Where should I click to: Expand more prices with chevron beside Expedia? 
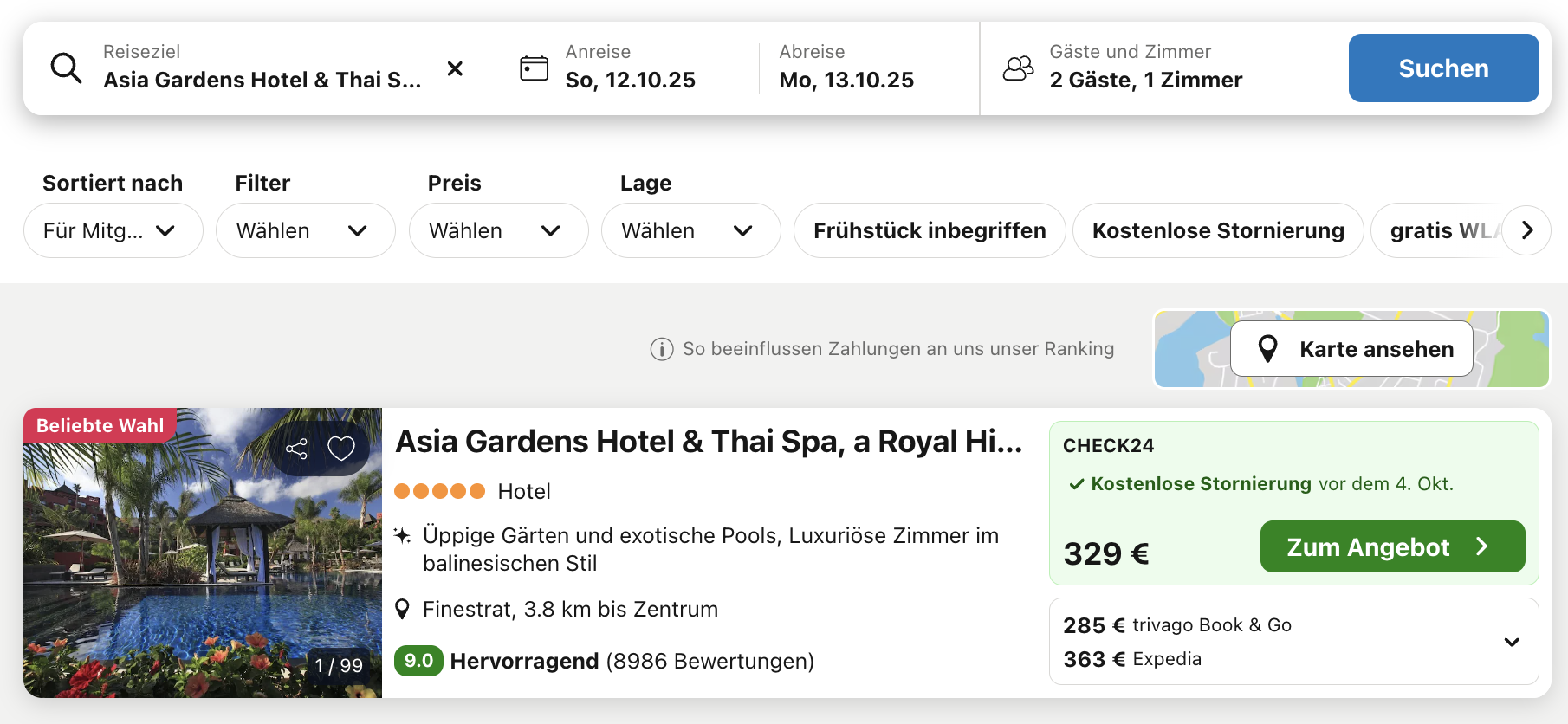(1512, 642)
